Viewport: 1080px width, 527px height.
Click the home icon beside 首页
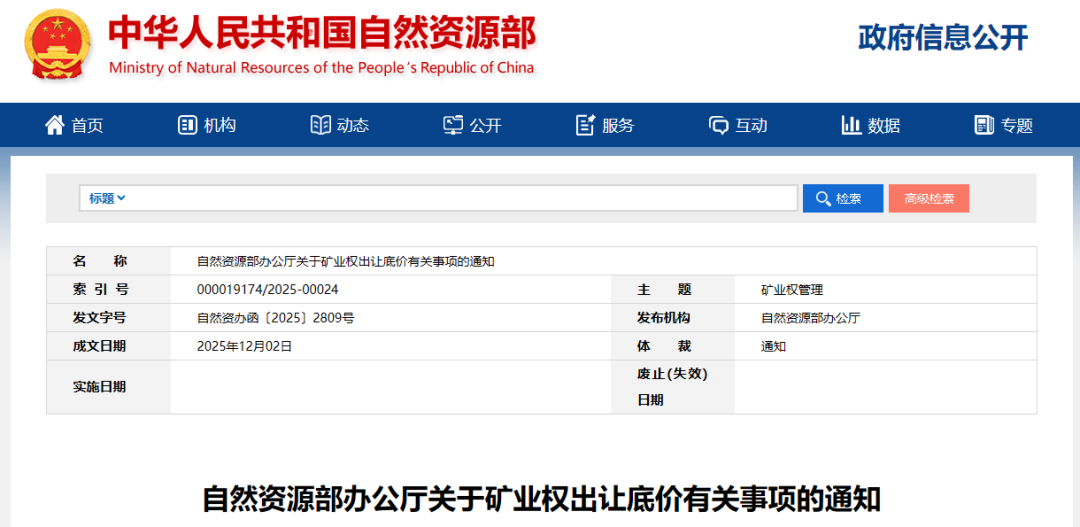click(54, 125)
